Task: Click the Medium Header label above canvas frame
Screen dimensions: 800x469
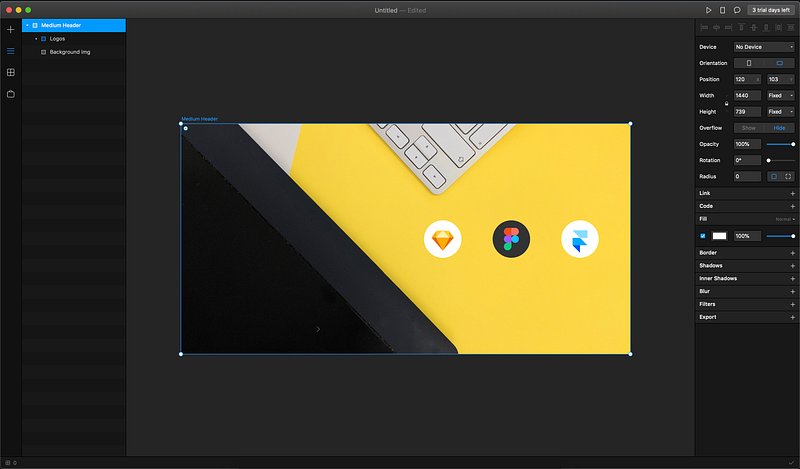Action: [199, 119]
